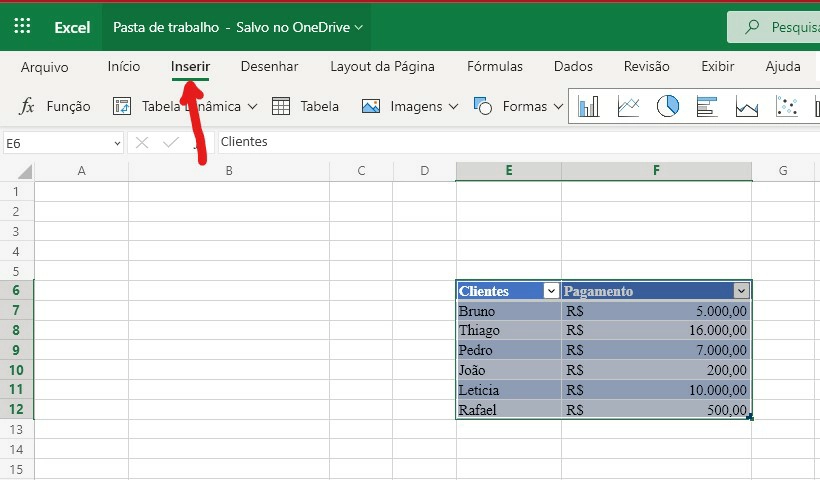Select the cell containing Leticia
820x480 pixels.
coord(509,390)
